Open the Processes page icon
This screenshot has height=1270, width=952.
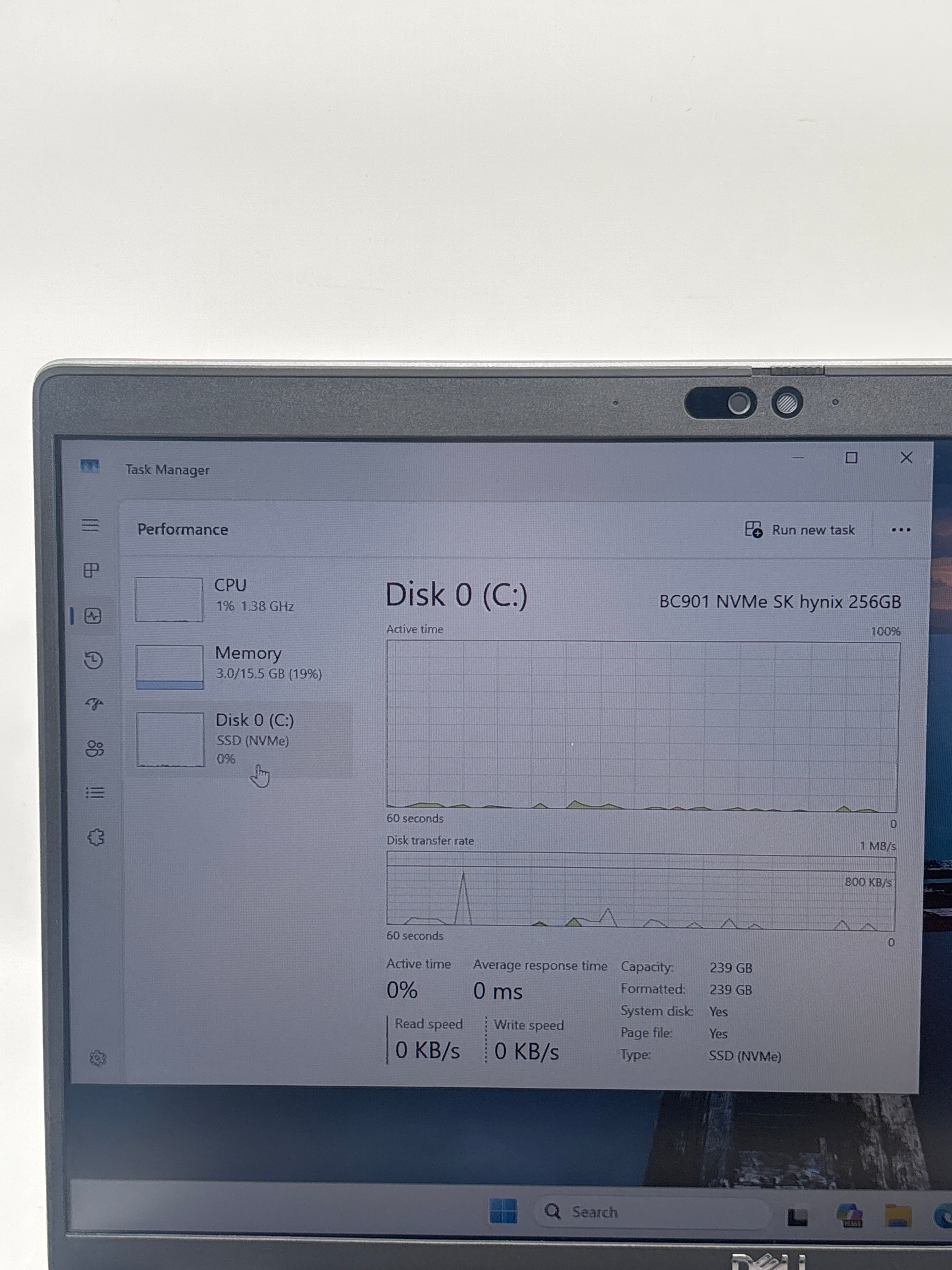point(91,570)
